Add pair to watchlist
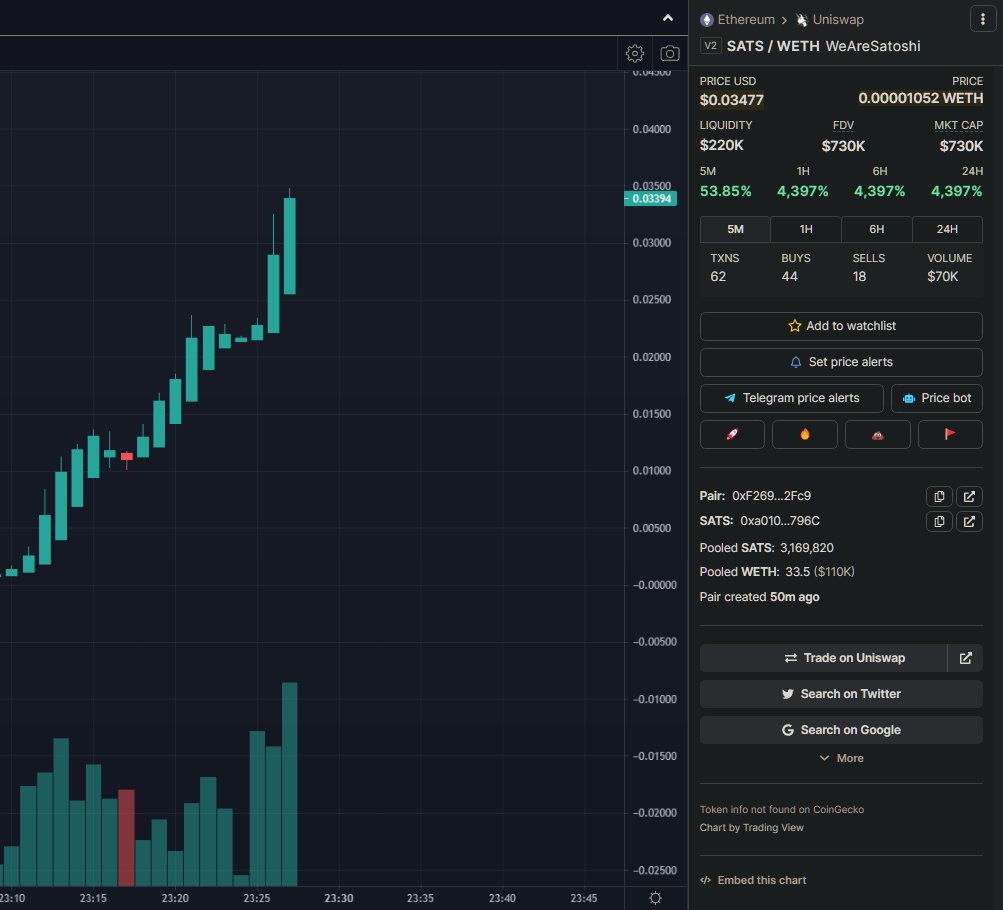Screen dimensions: 1003x910 pos(841,326)
